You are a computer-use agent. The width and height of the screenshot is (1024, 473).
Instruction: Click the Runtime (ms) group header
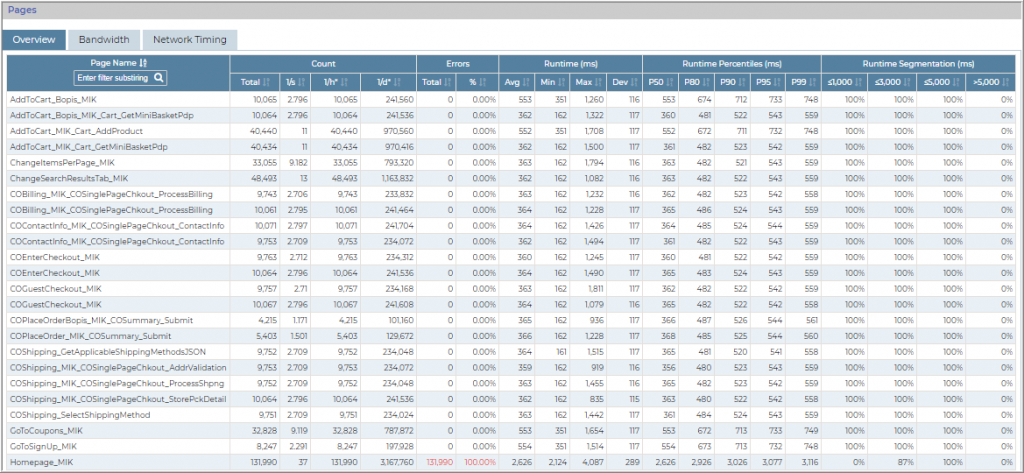(571, 64)
